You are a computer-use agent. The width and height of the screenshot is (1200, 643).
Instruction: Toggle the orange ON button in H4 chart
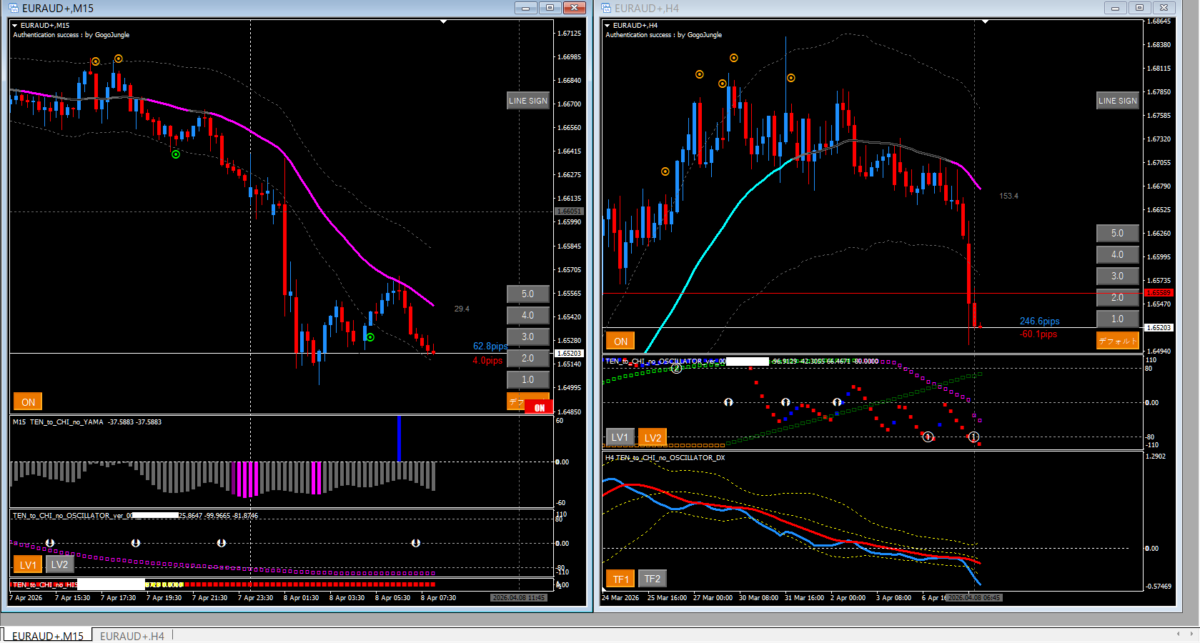pos(620,340)
